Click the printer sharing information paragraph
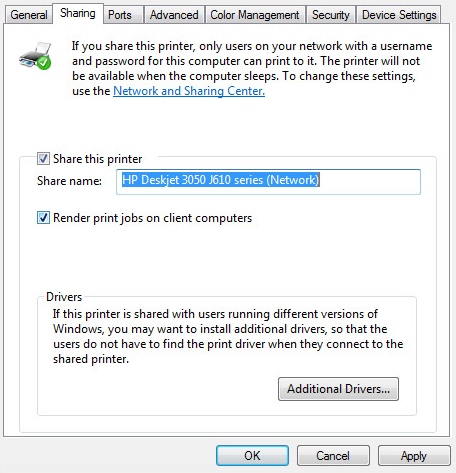Screen dimensions: 456x473 point(252,68)
